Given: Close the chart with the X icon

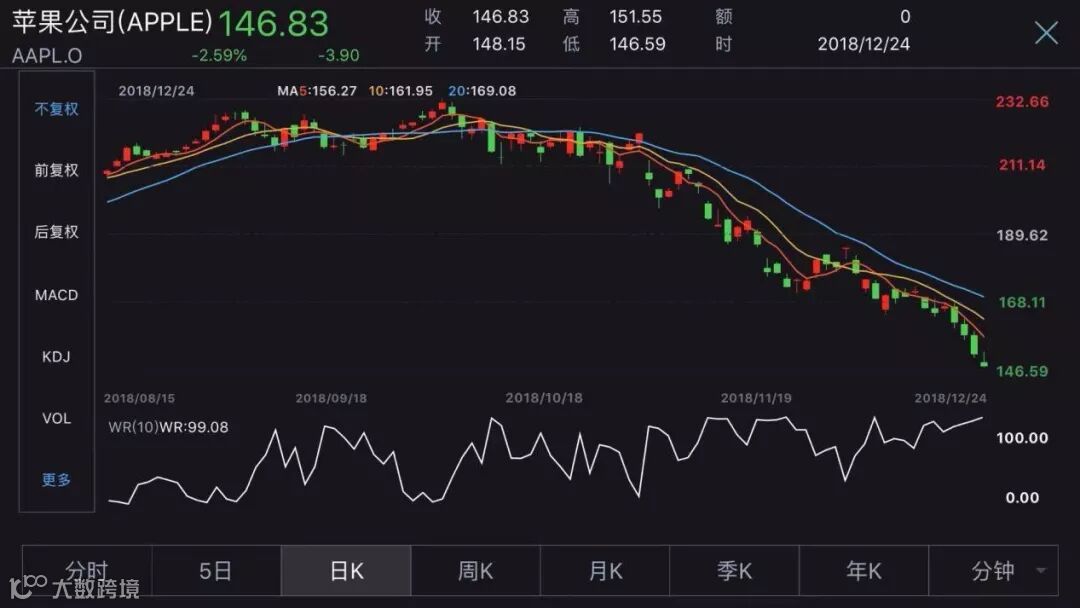Looking at the screenshot, I should pyautogui.click(x=1046, y=32).
